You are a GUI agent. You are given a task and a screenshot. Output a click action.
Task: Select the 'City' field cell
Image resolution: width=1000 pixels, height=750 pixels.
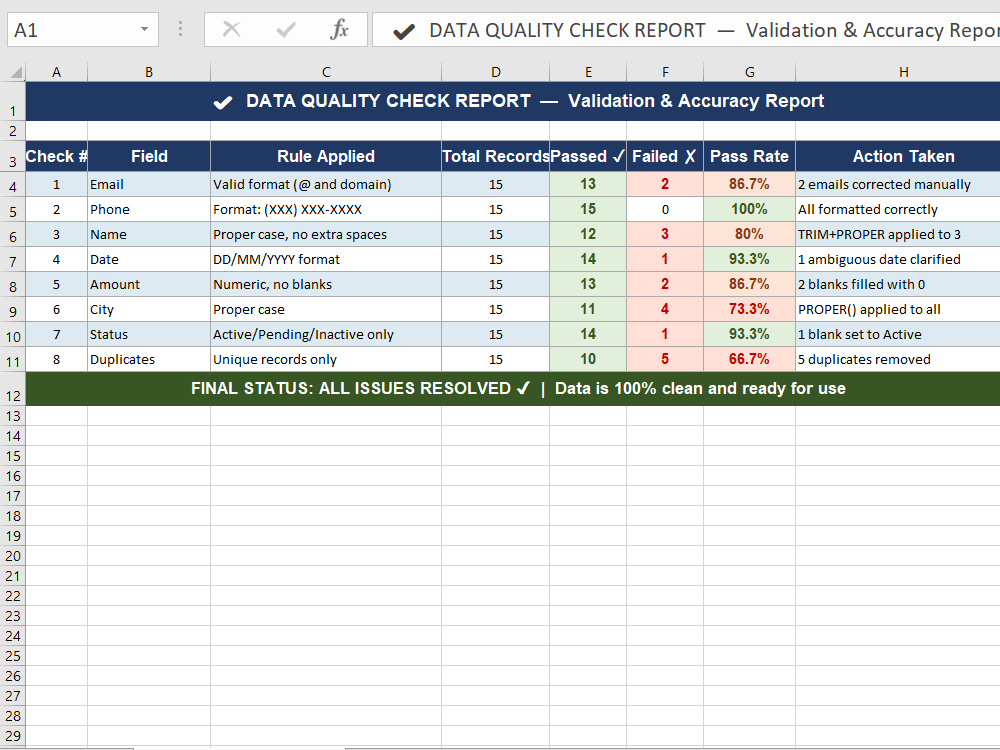[149, 309]
